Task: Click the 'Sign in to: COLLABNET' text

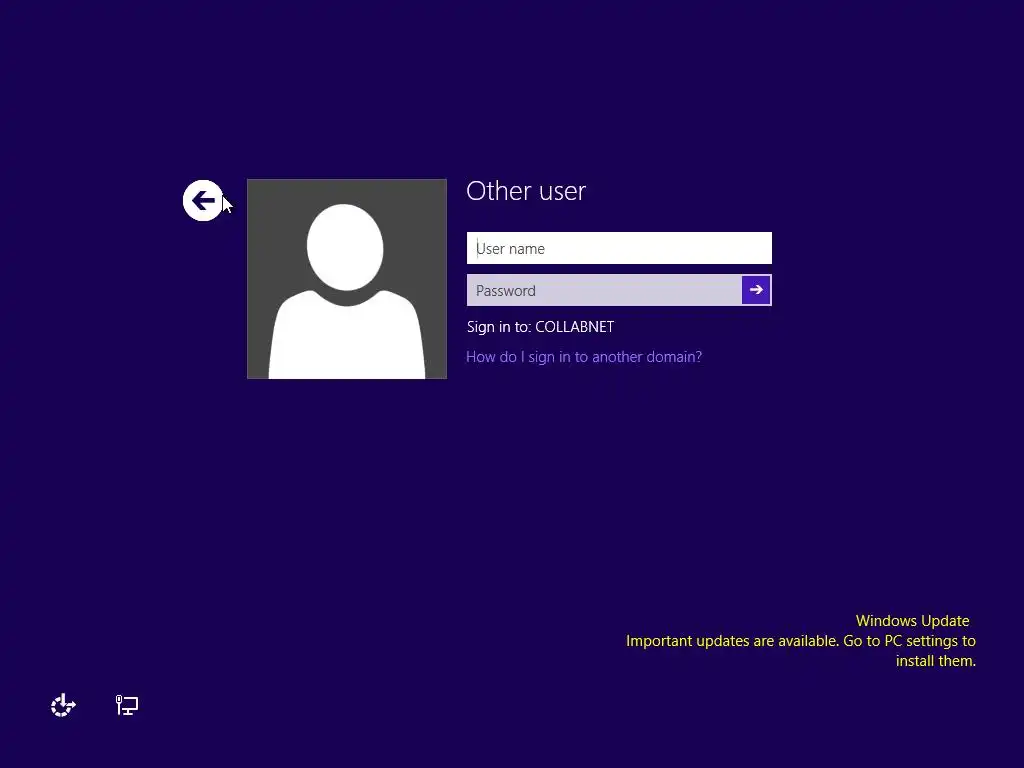Action: click(x=540, y=327)
